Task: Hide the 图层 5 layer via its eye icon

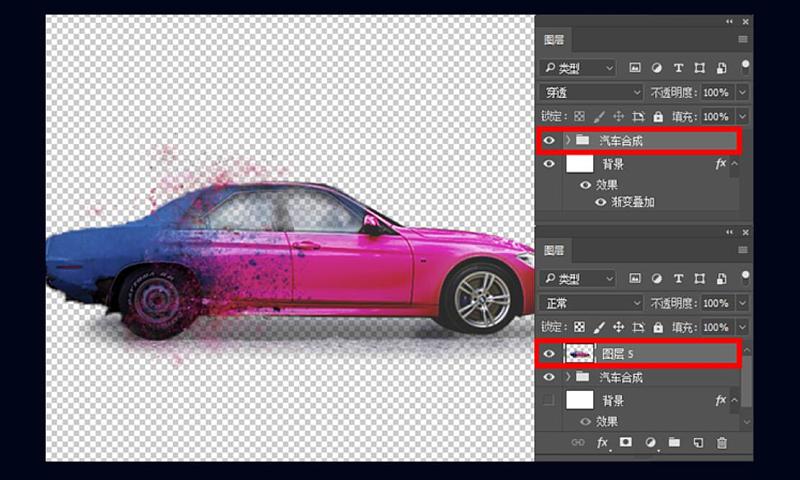Action: click(548, 352)
